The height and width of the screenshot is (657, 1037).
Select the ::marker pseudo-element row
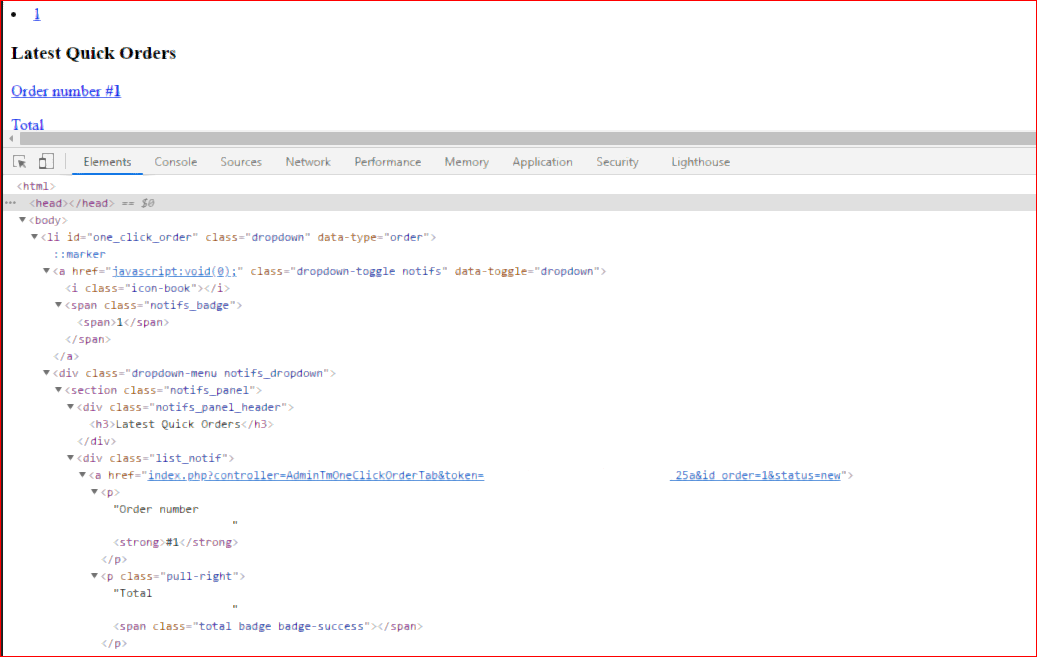pyautogui.click(x=79, y=254)
